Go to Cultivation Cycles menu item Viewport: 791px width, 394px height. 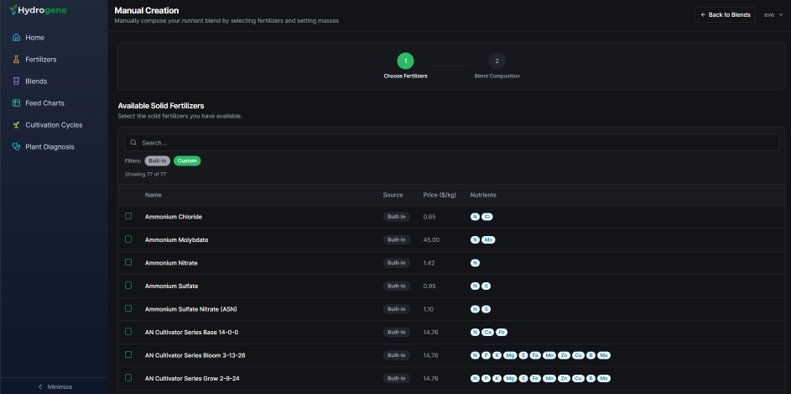click(54, 125)
